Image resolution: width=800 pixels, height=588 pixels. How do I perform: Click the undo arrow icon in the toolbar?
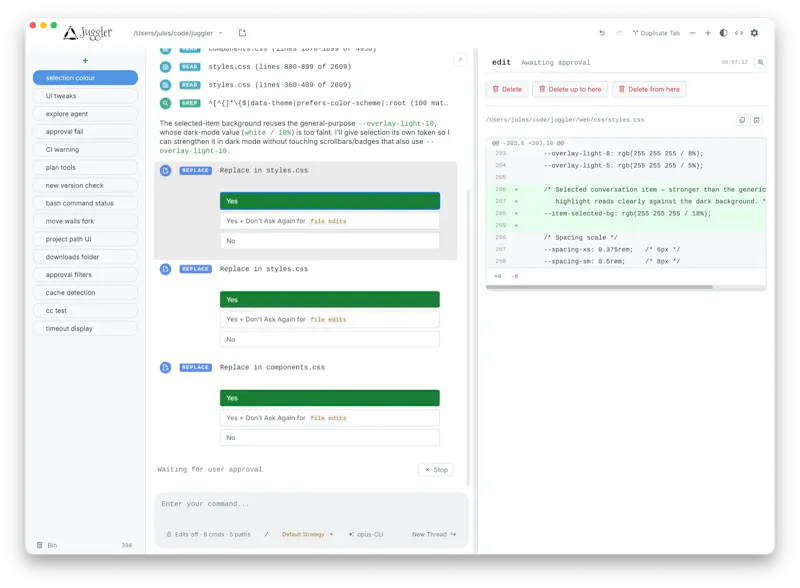coord(602,33)
